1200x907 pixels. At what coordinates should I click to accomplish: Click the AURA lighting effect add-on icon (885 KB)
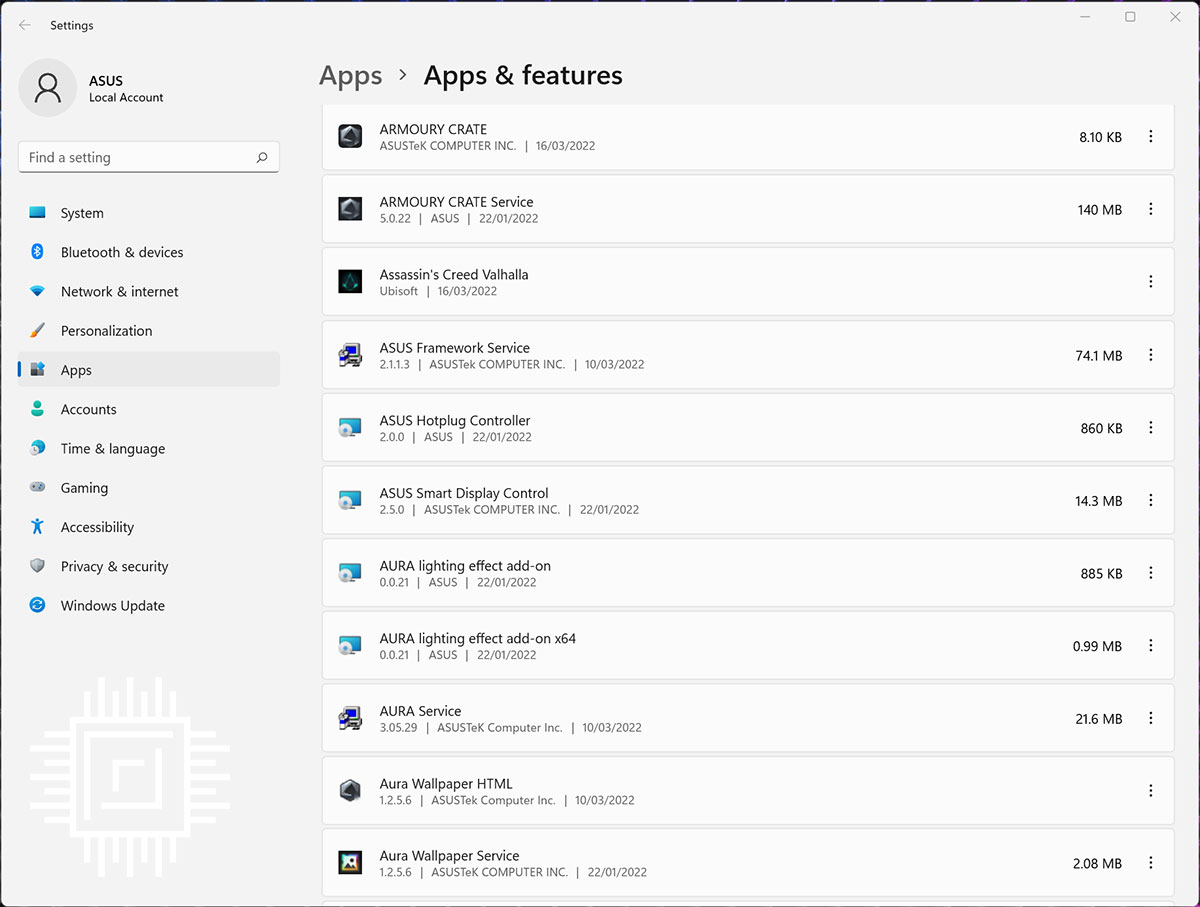coord(350,573)
